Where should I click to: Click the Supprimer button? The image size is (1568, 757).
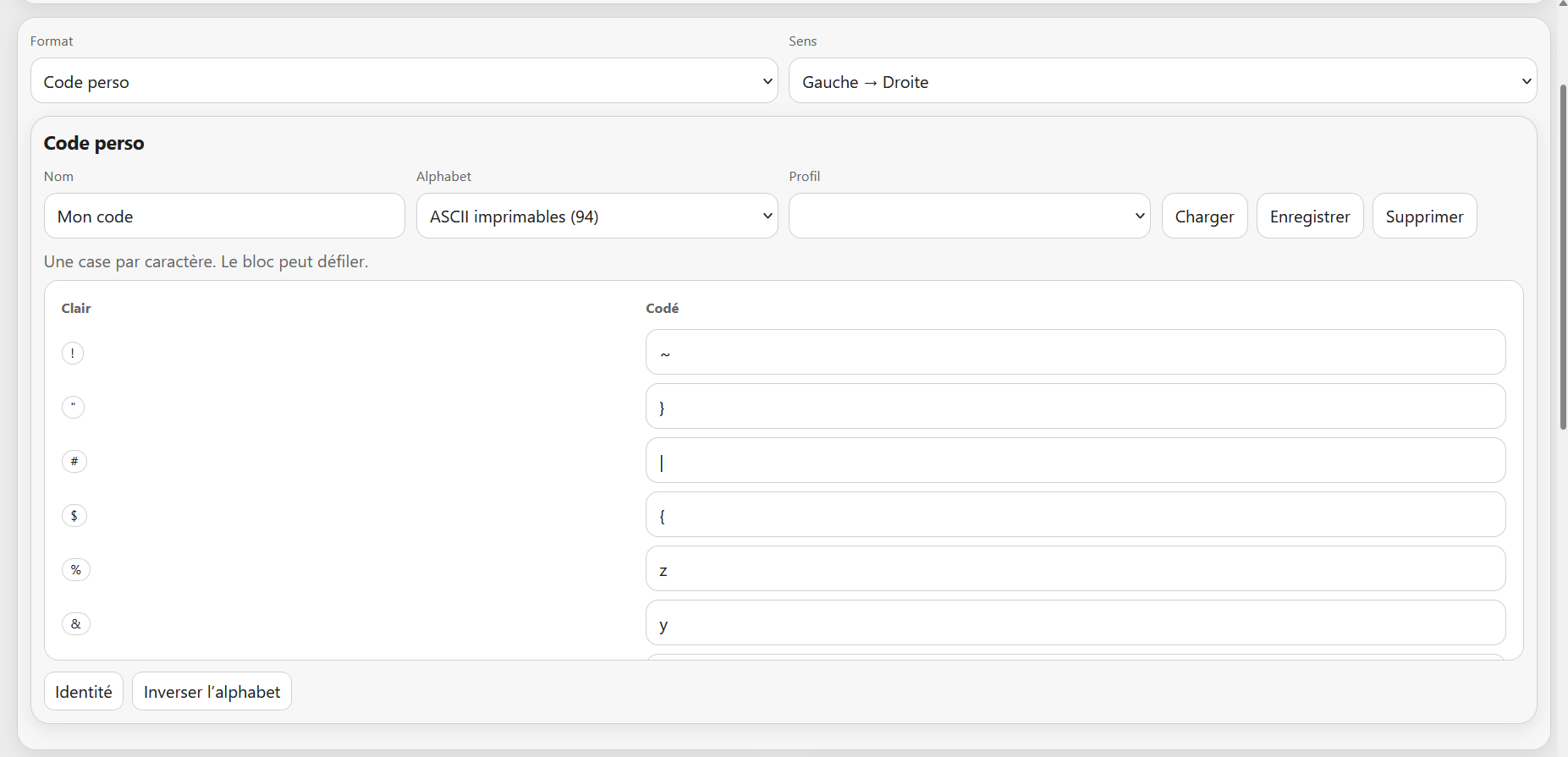pyautogui.click(x=1424, y=216)
